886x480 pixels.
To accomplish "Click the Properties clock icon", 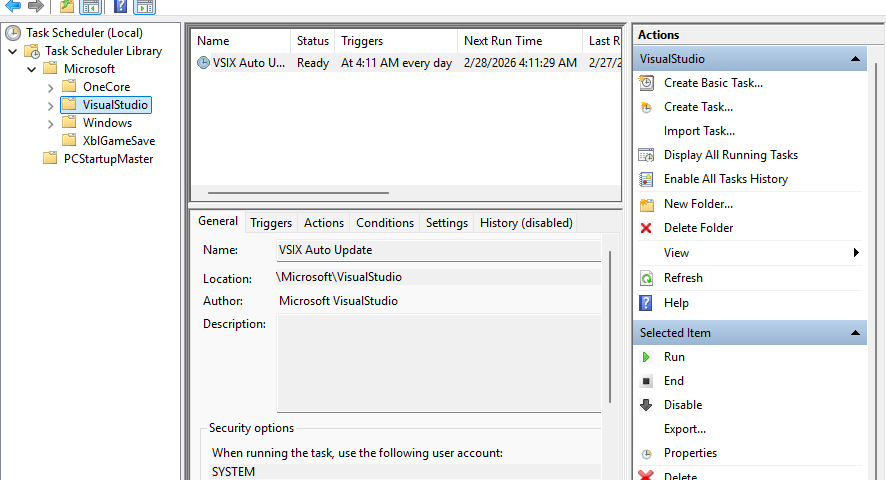I will point(646,453).
